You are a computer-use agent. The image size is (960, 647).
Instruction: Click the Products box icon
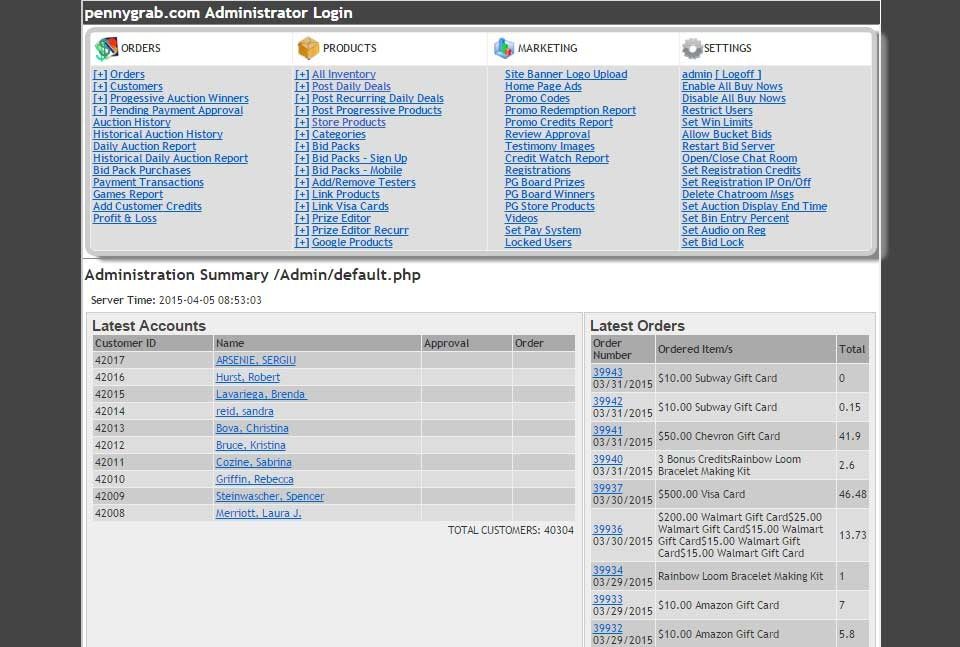click(x=308, y=48)
